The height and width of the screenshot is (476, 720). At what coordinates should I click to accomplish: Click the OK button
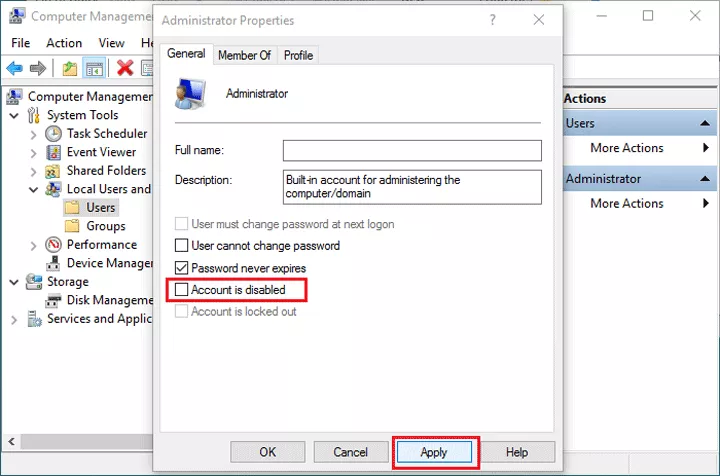click(x=268, y=452)
